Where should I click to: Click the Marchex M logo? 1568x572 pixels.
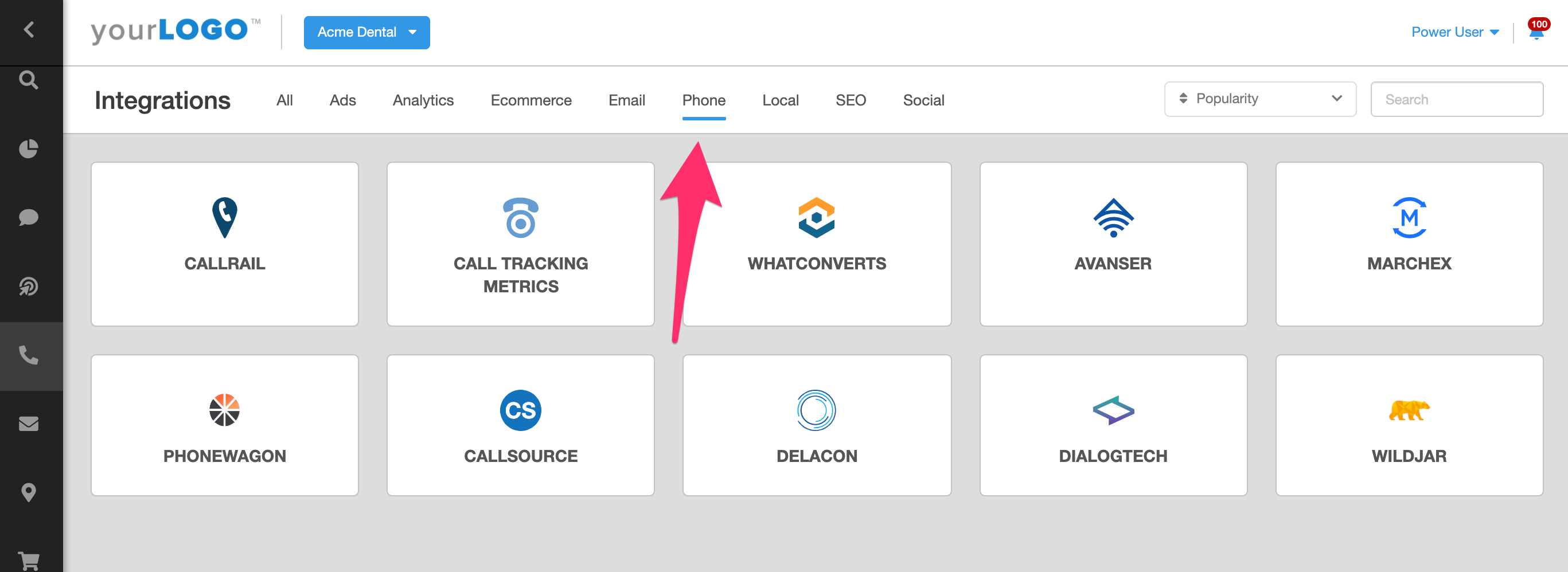coord(1409,218)
